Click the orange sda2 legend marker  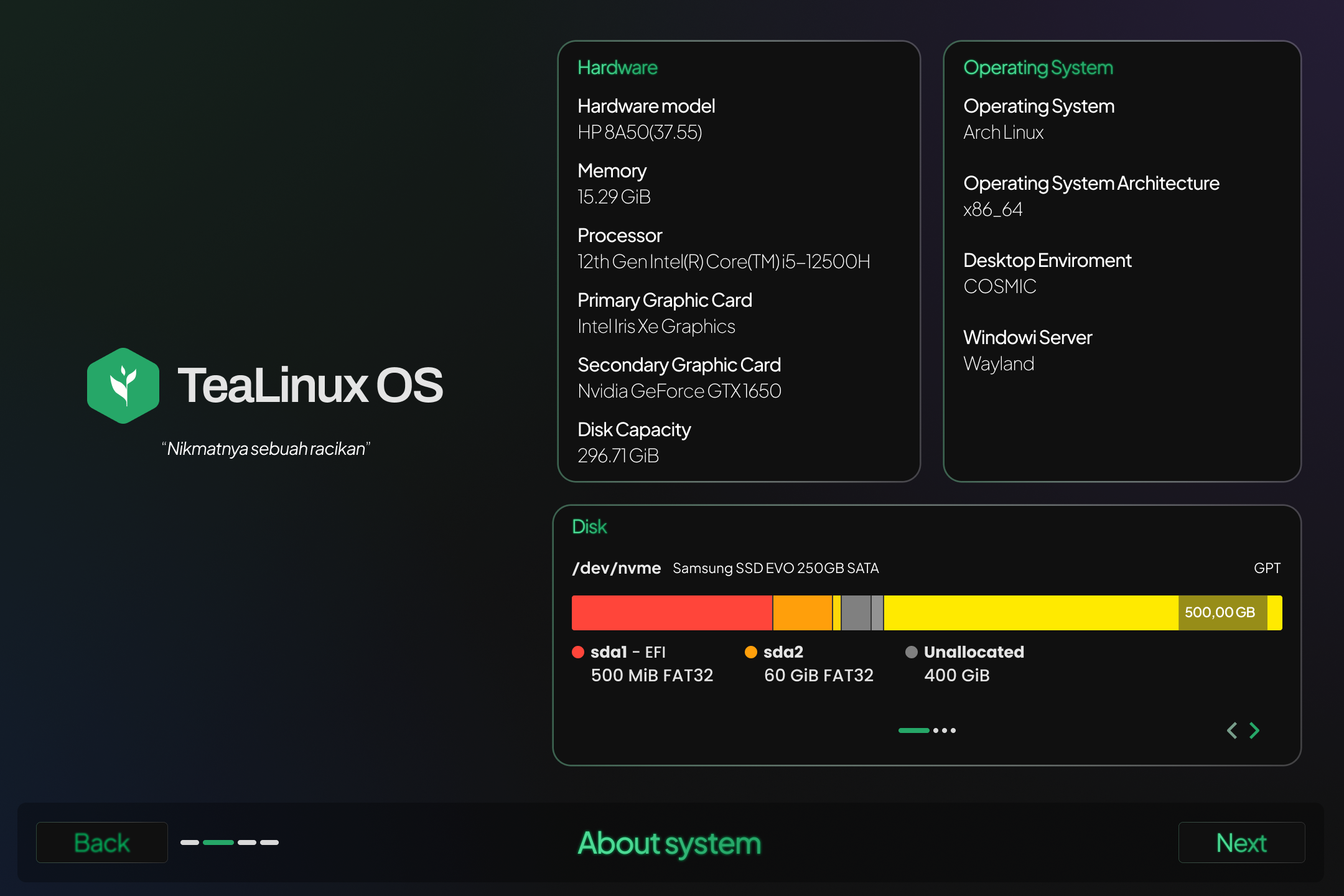[x=752, y=652]
